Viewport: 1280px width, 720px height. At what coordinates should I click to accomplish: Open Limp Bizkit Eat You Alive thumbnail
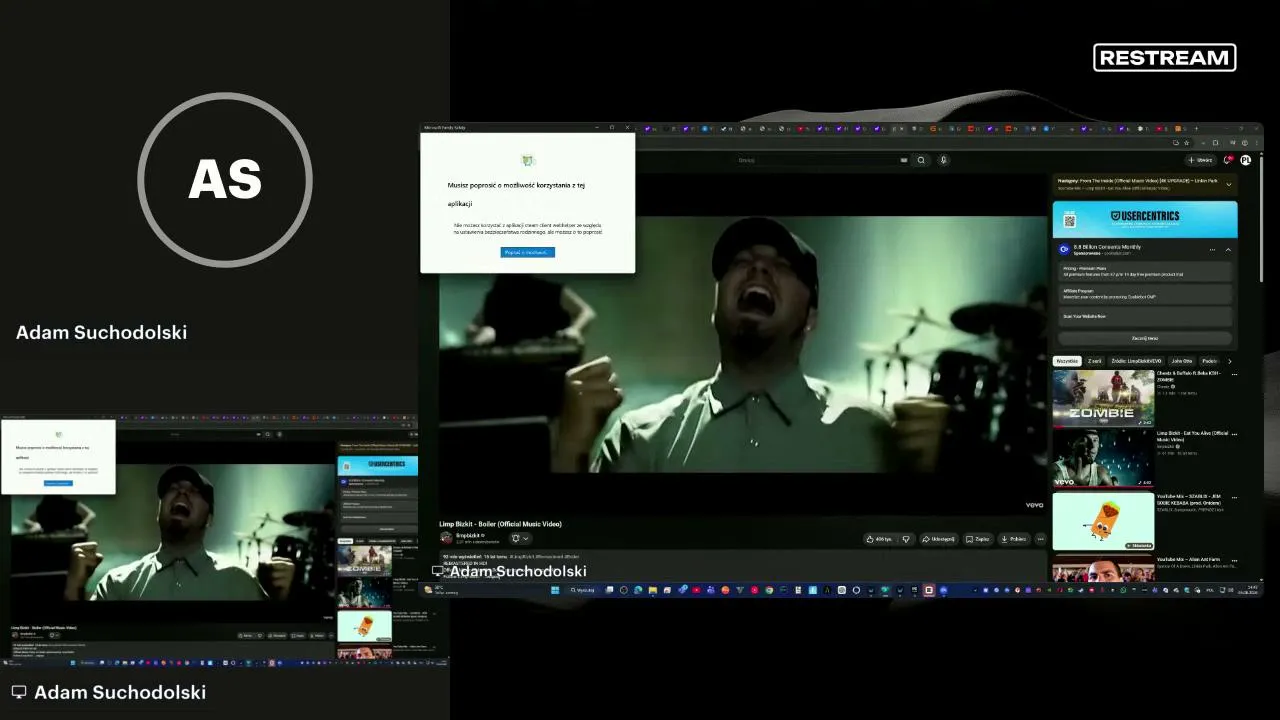pyautogui.click(x=1103, y=458)
